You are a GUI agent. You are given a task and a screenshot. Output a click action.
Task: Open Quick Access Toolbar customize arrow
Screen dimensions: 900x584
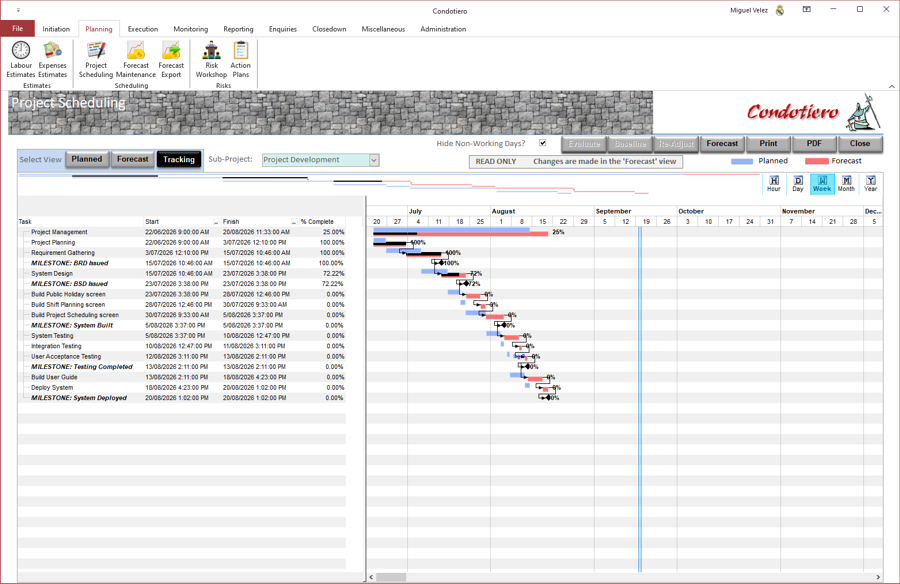pos(18,10)
